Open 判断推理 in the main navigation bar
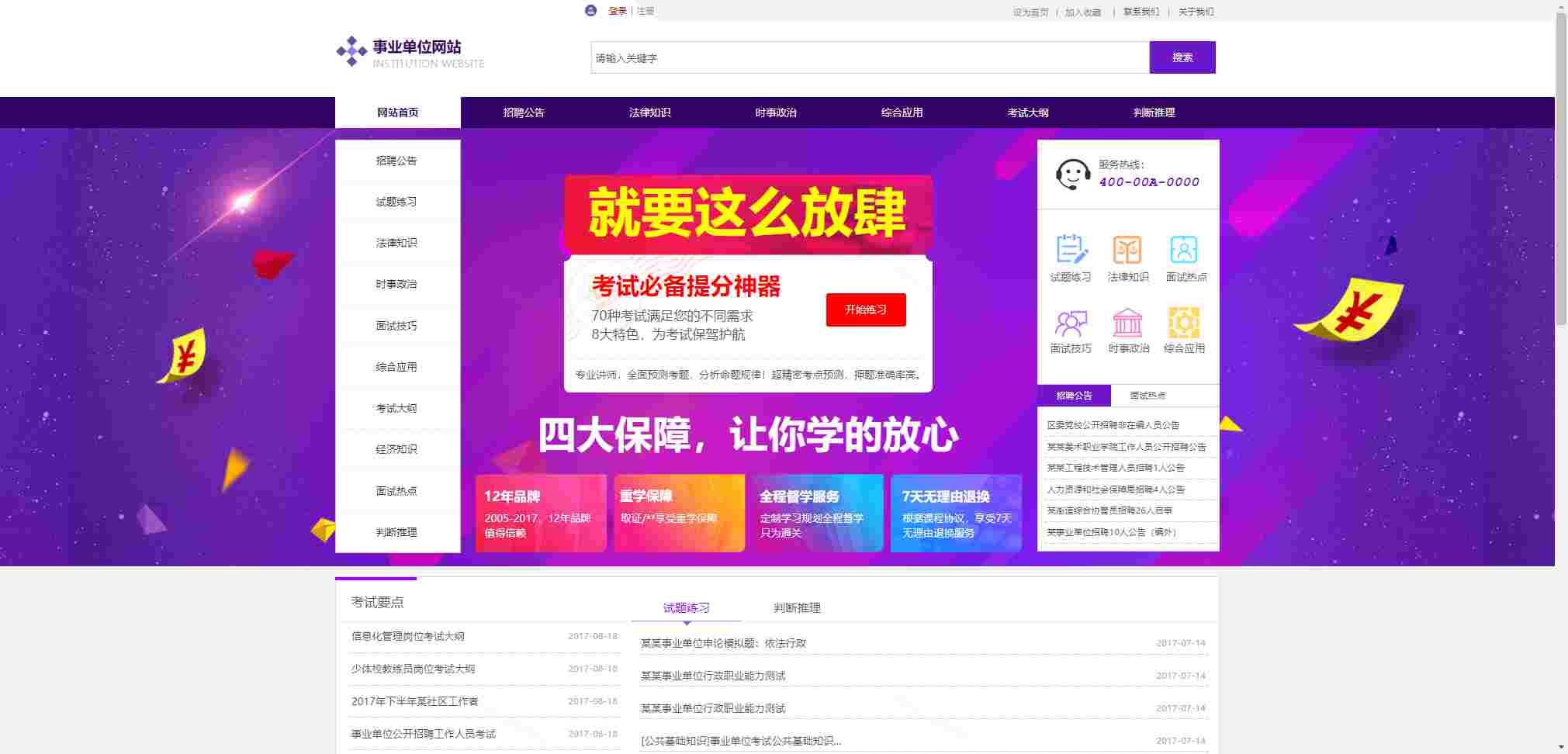 (1154, 112)
